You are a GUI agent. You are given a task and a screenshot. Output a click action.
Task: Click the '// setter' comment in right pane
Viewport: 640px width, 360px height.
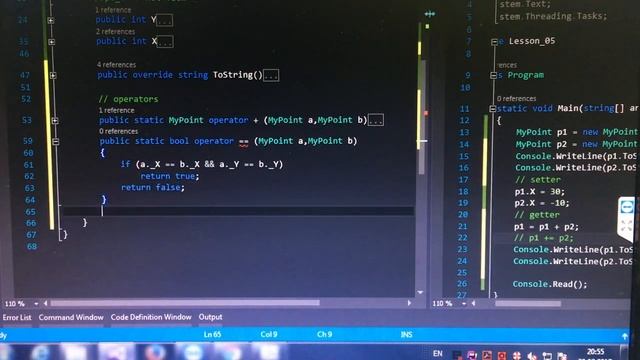[538, 180]
